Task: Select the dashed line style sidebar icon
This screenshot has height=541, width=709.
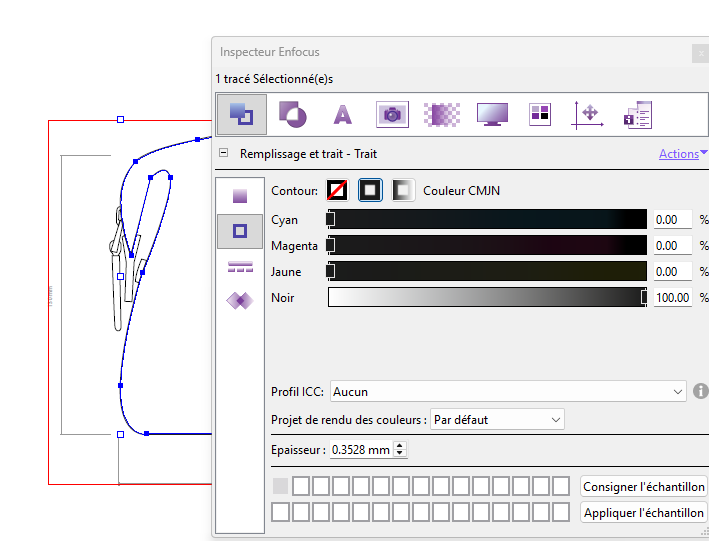Action: pos(240,266)
